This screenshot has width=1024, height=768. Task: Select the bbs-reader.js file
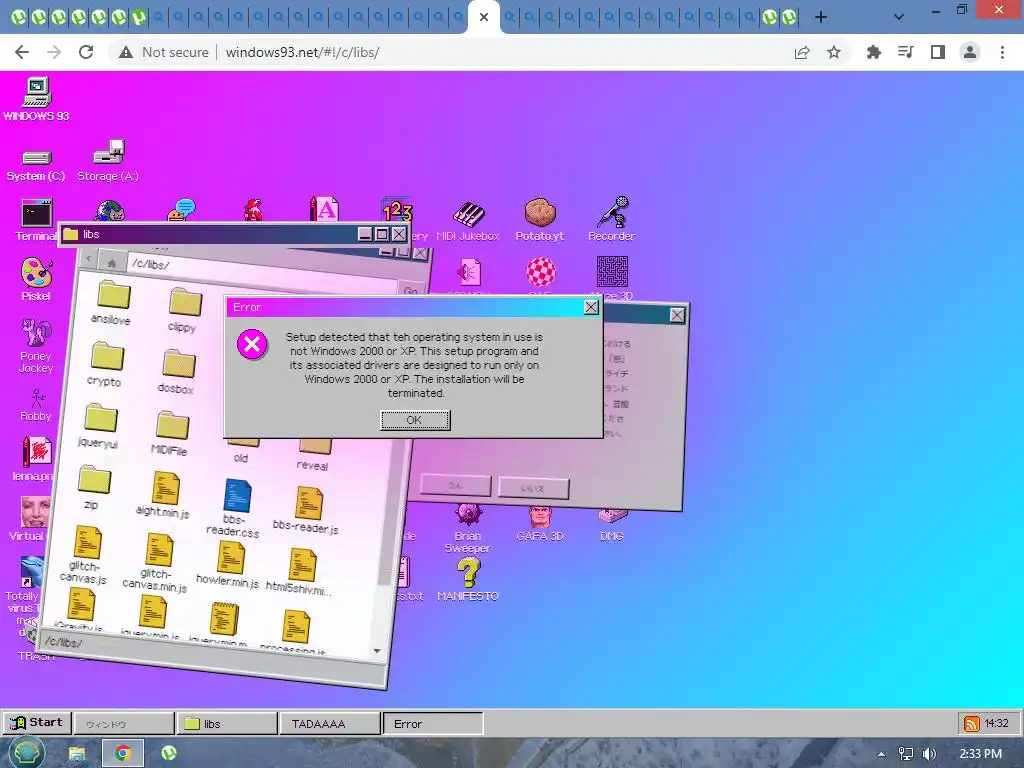click(x=306, y=510)
